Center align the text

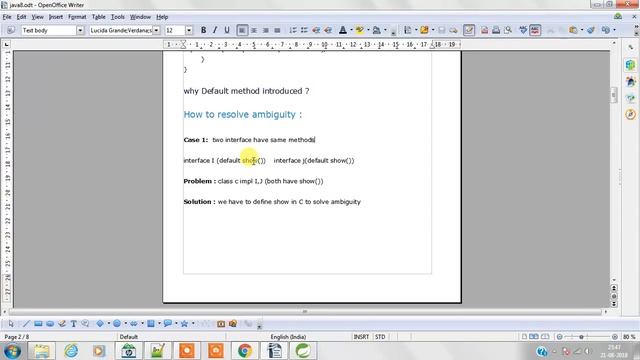254,30
